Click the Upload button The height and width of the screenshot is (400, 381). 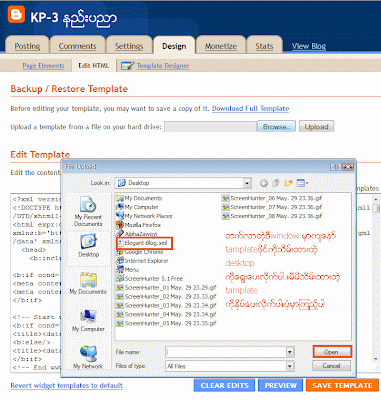coord(316,127)
